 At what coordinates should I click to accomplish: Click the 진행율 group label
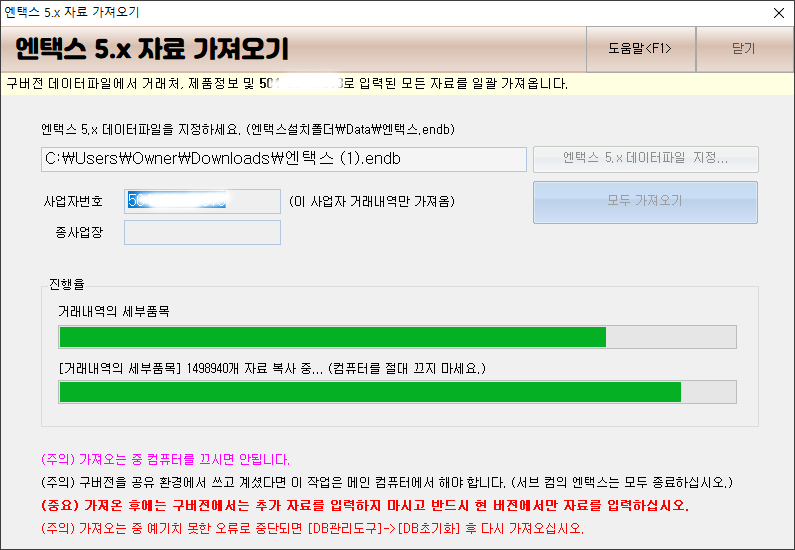(x=66, y=284)
